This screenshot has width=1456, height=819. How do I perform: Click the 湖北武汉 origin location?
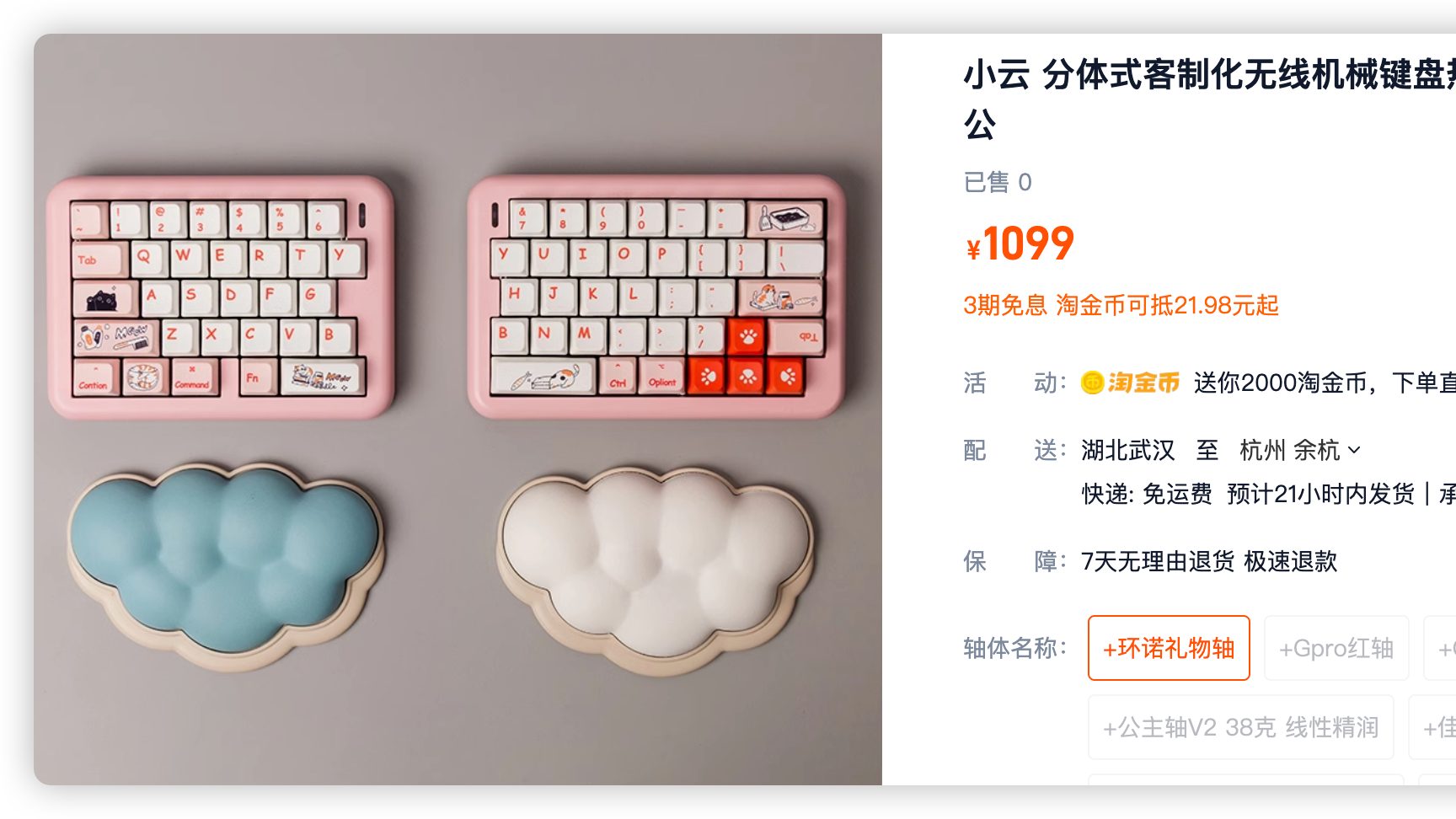(1128, 450)
